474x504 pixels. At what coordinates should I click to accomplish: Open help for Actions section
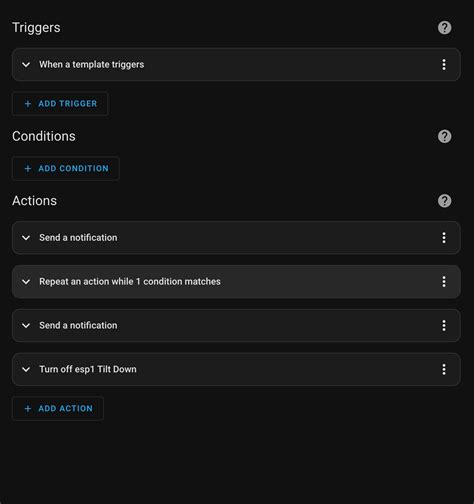tap(444, 201)
